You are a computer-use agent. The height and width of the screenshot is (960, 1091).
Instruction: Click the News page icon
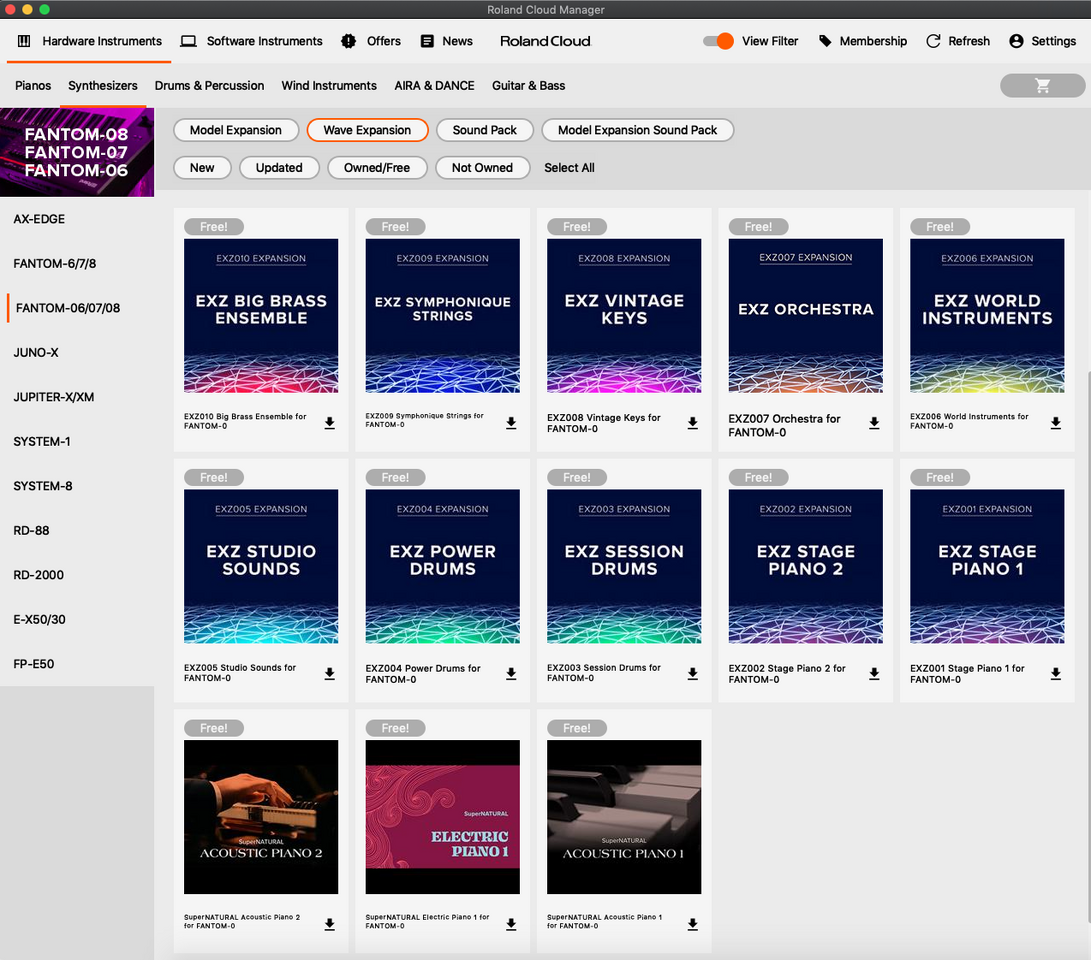coord(427,41)
